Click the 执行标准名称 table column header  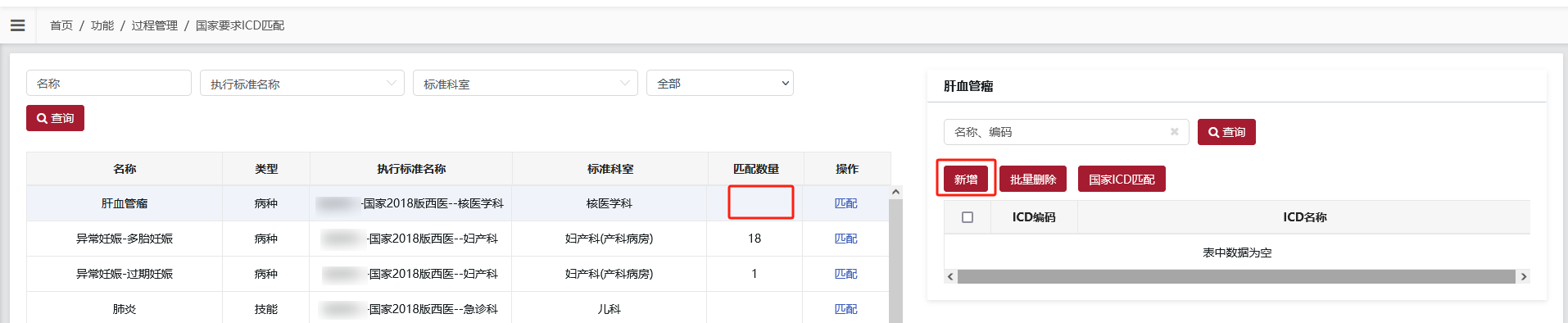tap(411, 169)
